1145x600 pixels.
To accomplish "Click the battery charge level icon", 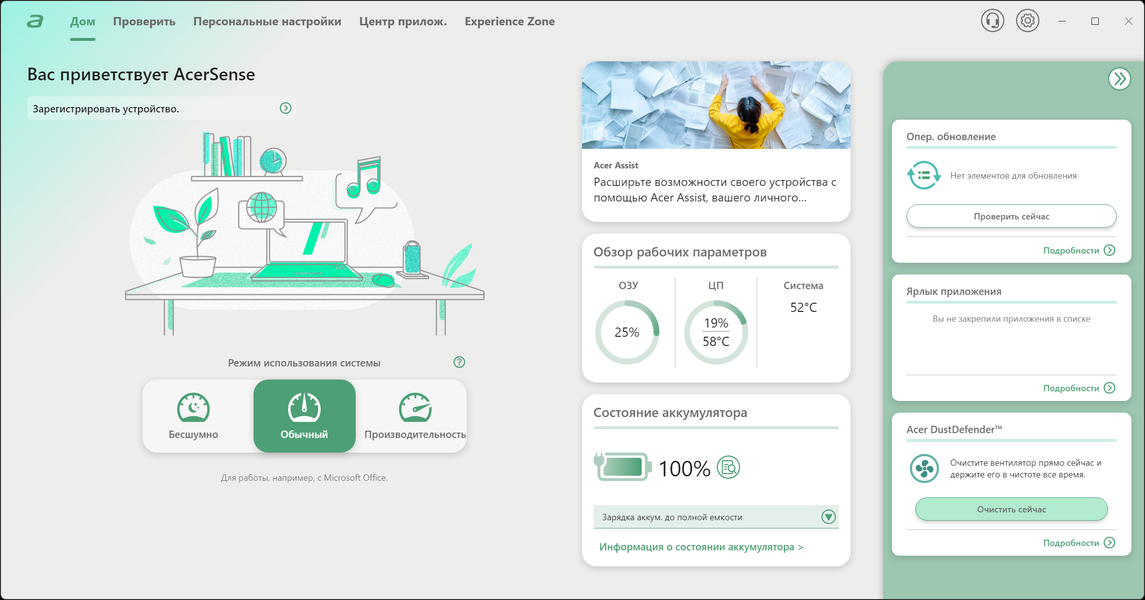I will [x=622, y=467].
